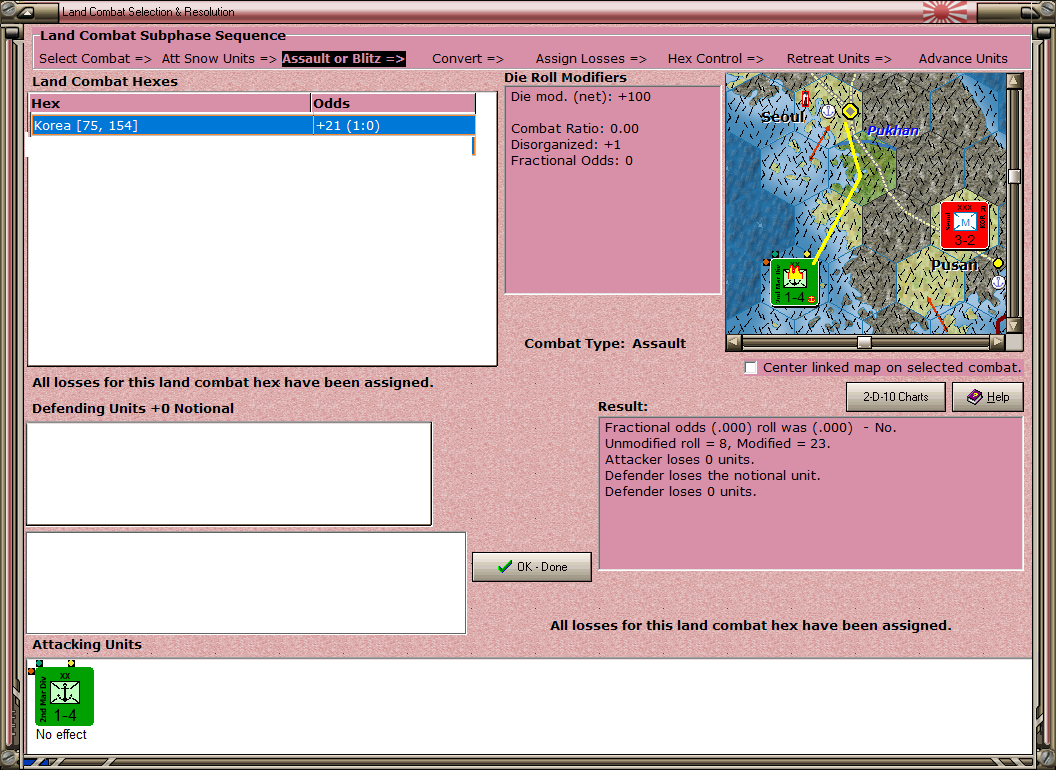Enable Center linked map on selected combat

[751, 368]
